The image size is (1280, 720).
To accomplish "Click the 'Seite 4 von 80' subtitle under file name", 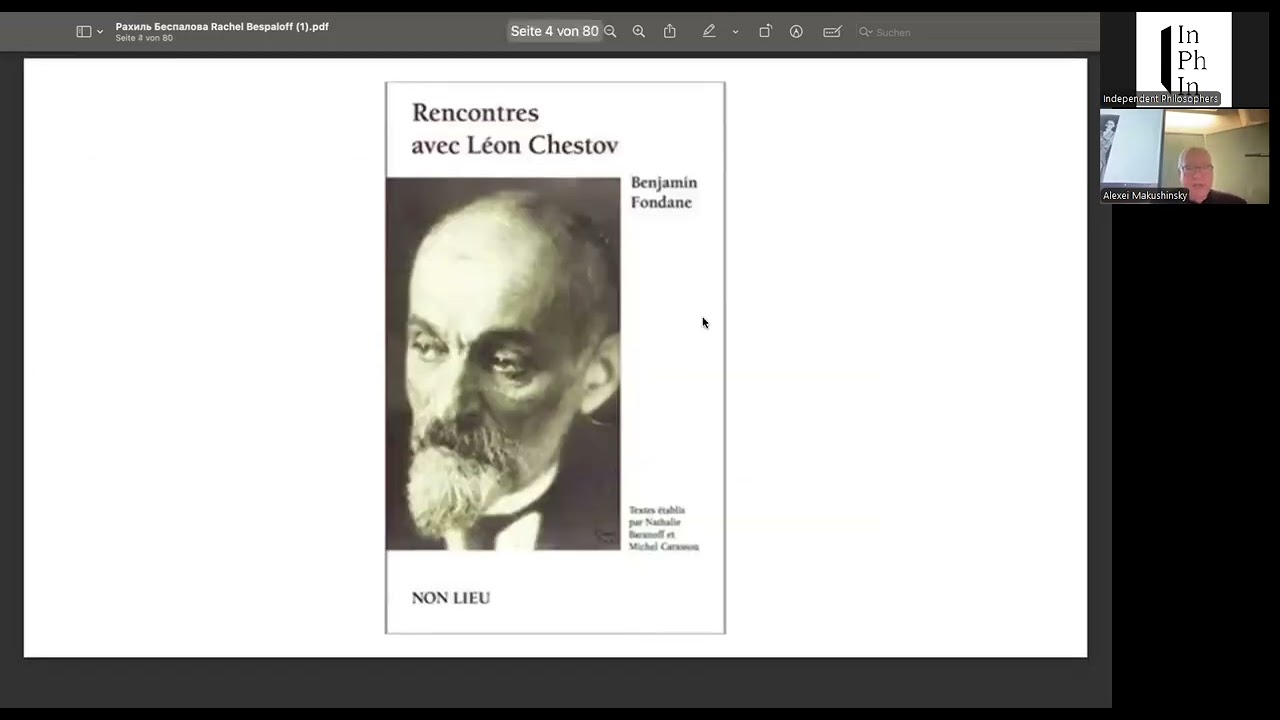I will pyautogui.click(x=144, y=38).
